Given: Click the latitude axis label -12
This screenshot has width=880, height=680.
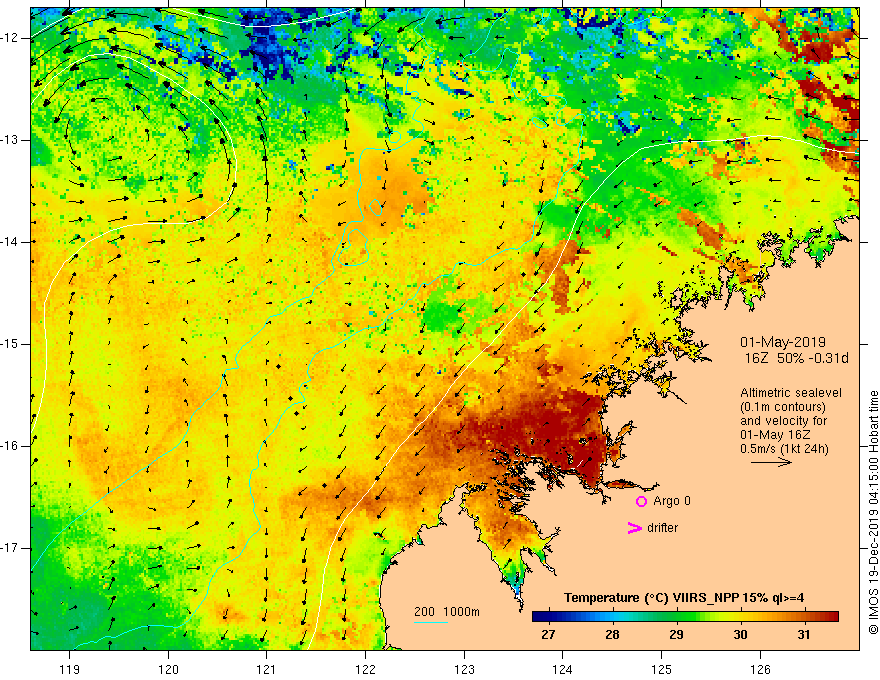Looking at the screenshot, I should coord(10,38).
